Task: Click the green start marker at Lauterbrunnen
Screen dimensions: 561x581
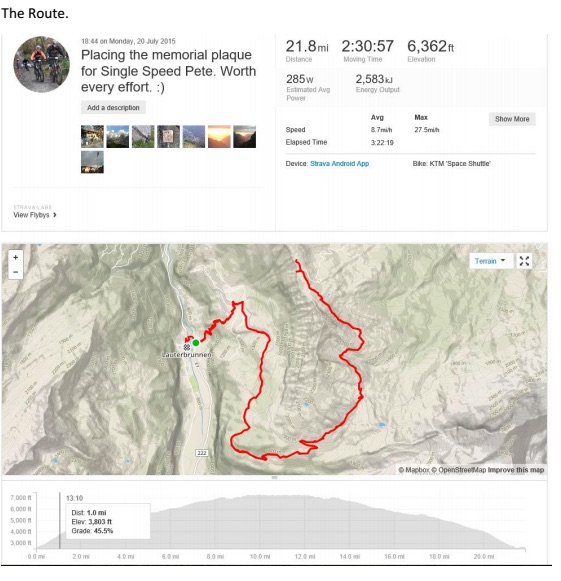Action: [x=196, y=343]
